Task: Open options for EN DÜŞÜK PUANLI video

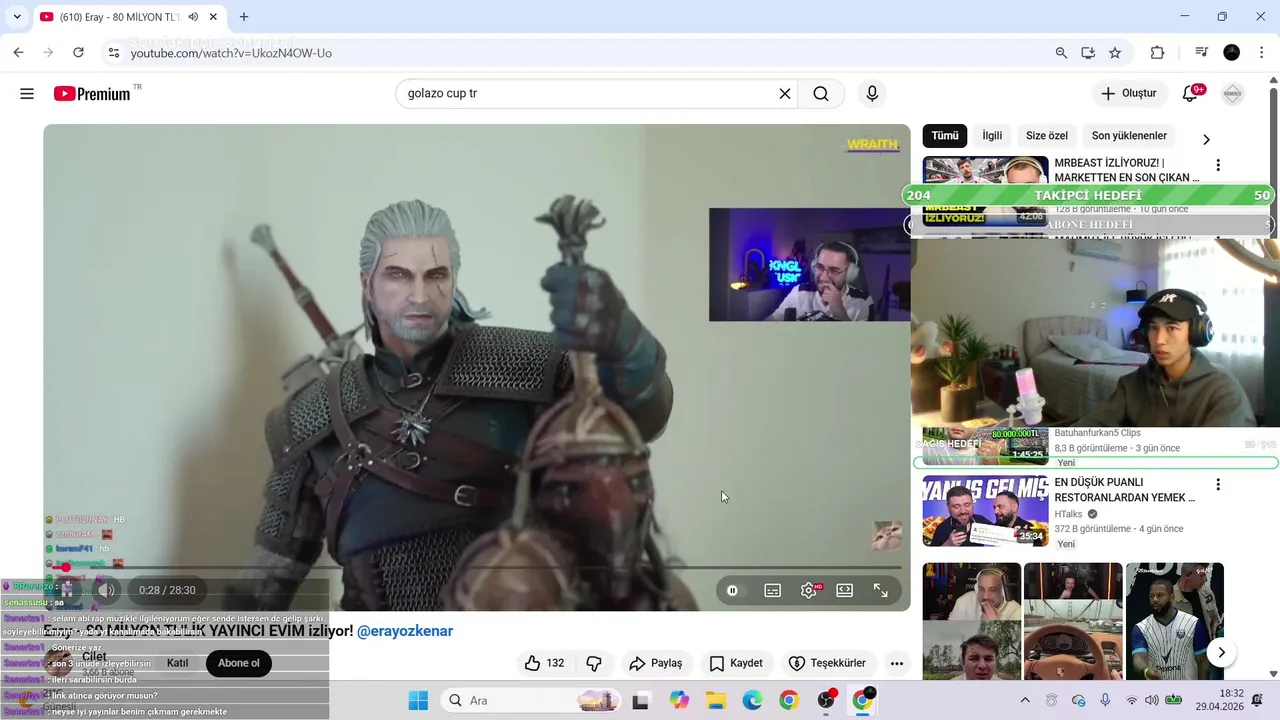Action: click(x=1217, y=485)
